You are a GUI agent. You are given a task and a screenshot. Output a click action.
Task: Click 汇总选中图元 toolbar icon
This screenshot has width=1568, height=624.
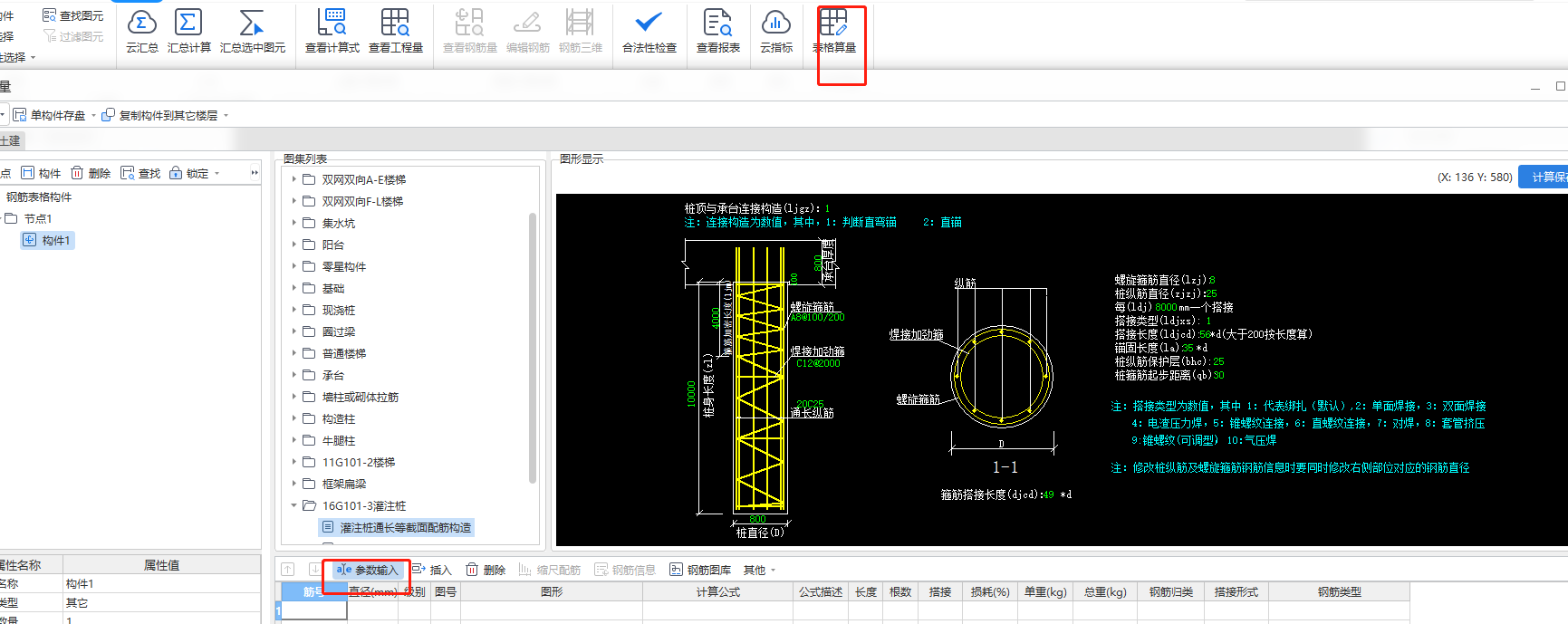tap(252, 31)
